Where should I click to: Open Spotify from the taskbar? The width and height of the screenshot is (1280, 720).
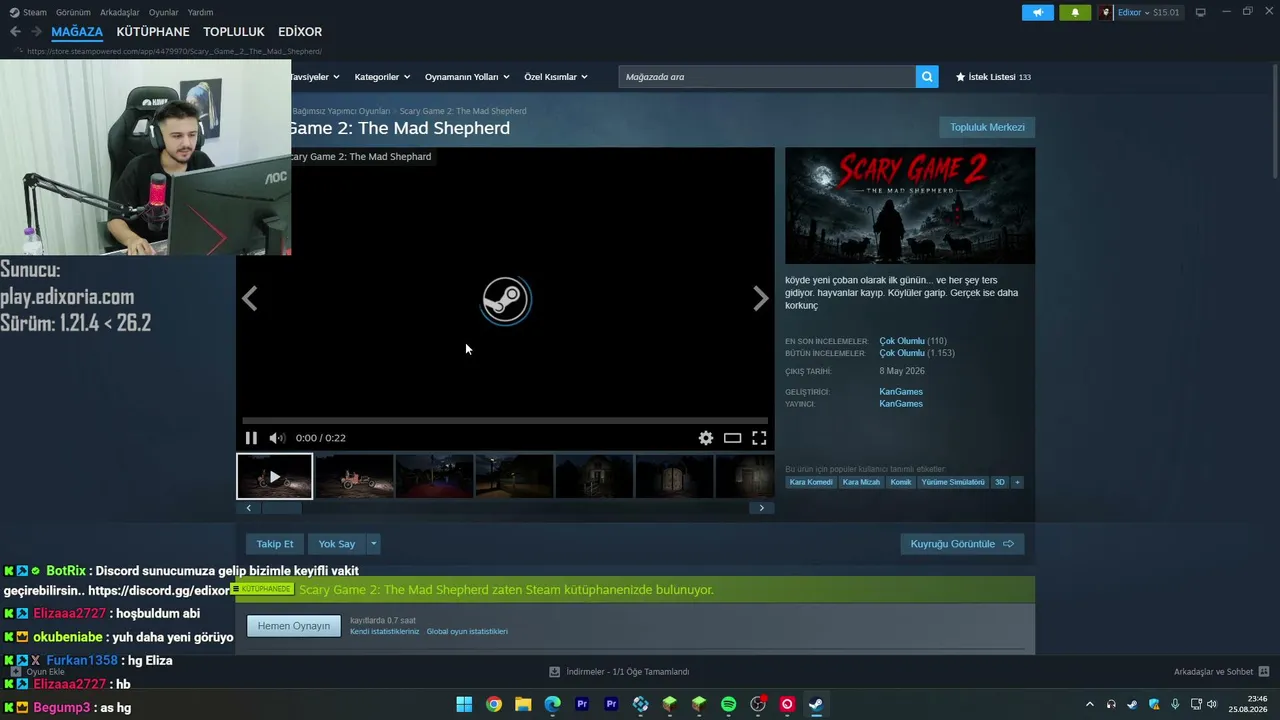(729, 704)
